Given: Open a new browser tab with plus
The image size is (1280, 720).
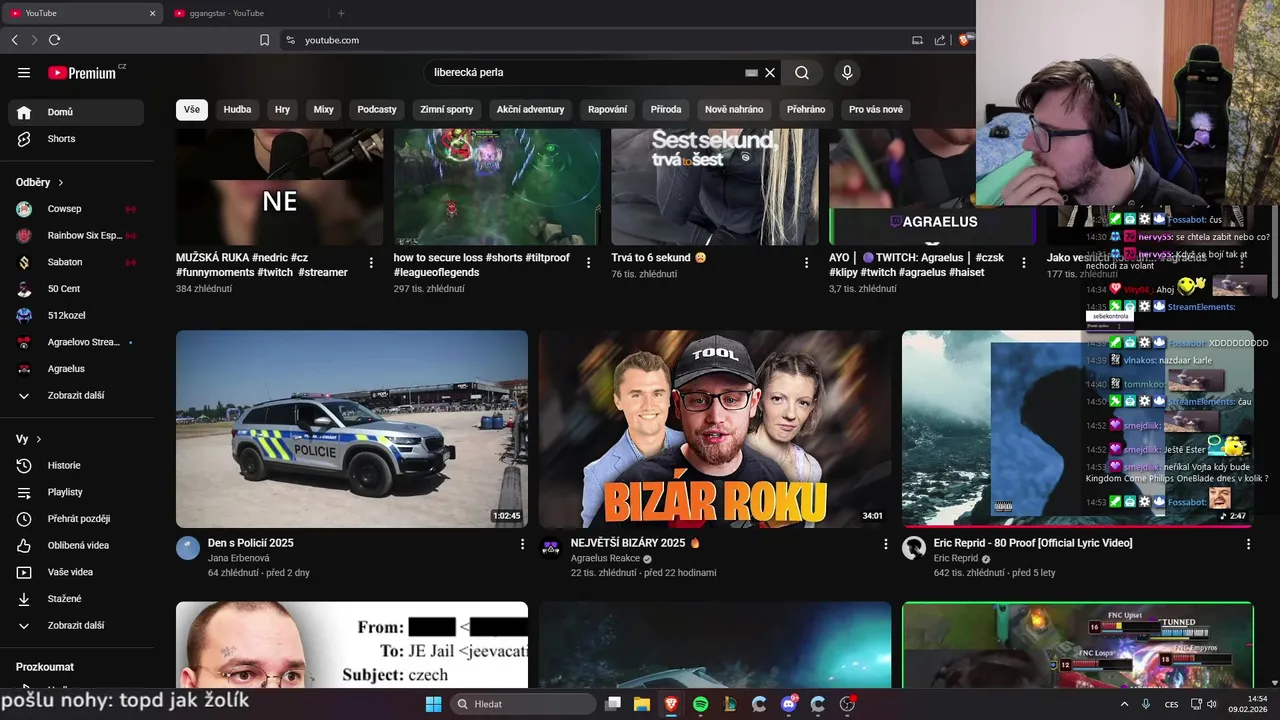Looking at the screenshot, I should (x=341, y=13).
